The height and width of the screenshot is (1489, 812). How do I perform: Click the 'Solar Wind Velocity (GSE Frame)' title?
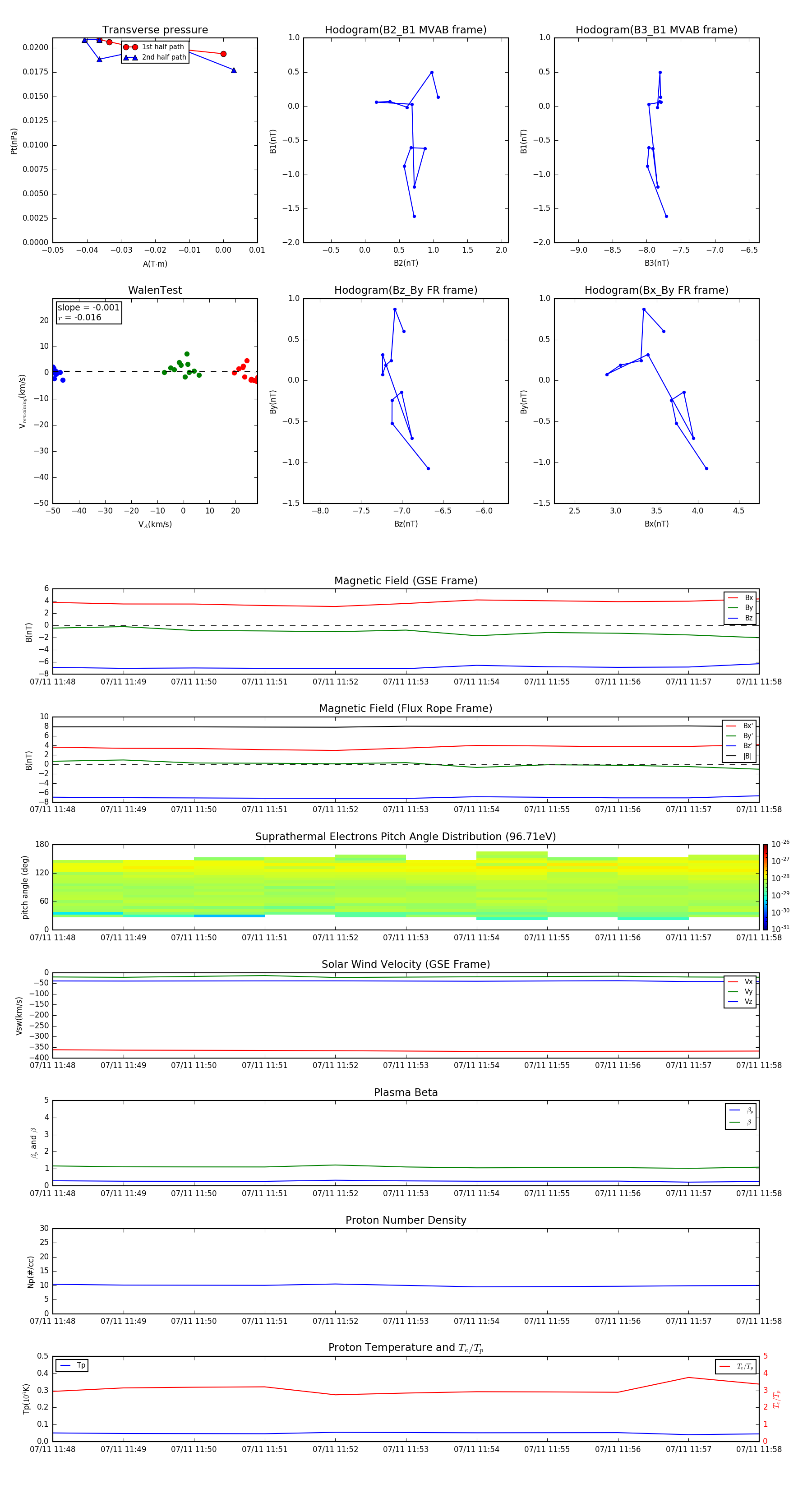coord(406,965)
